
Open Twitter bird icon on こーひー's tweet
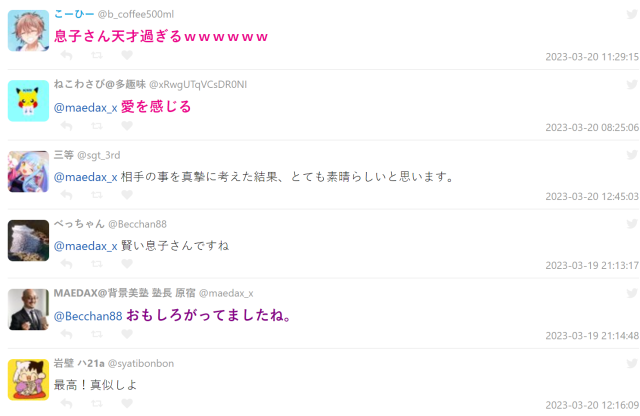pos(632,14)
